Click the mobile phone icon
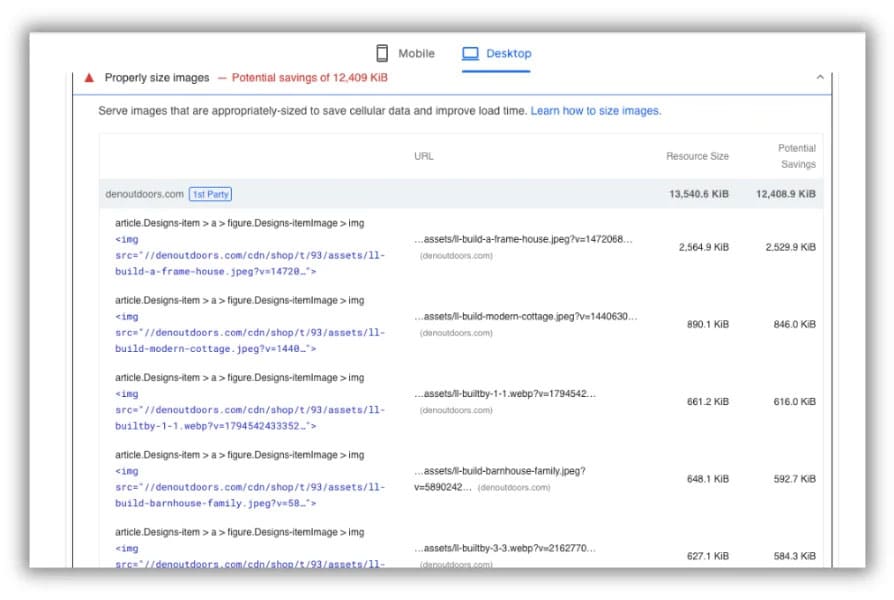894x600 pixels. pyautogui.click(x=382, y=53)
